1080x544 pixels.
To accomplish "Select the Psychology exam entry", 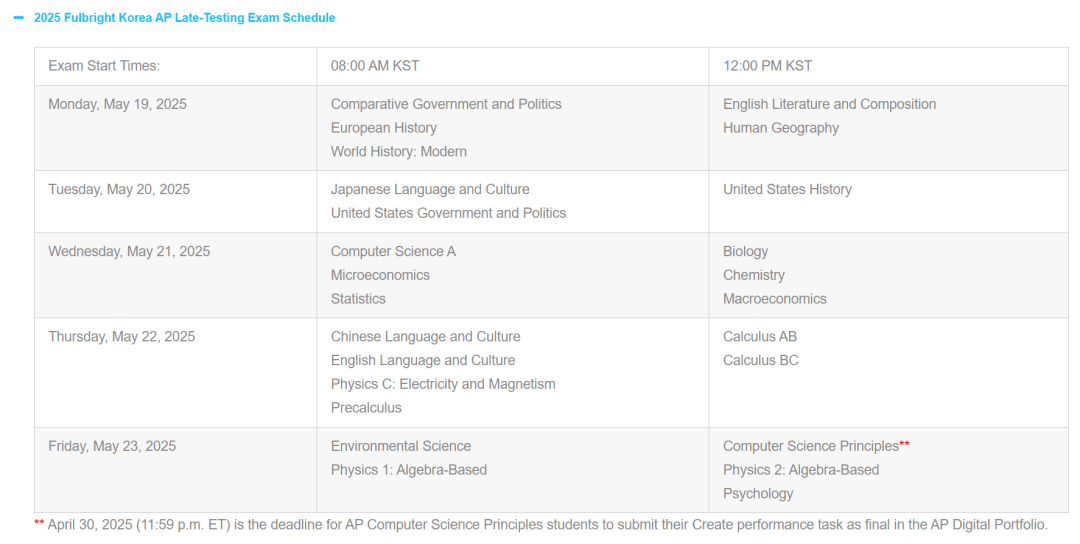I will [758, 494].
